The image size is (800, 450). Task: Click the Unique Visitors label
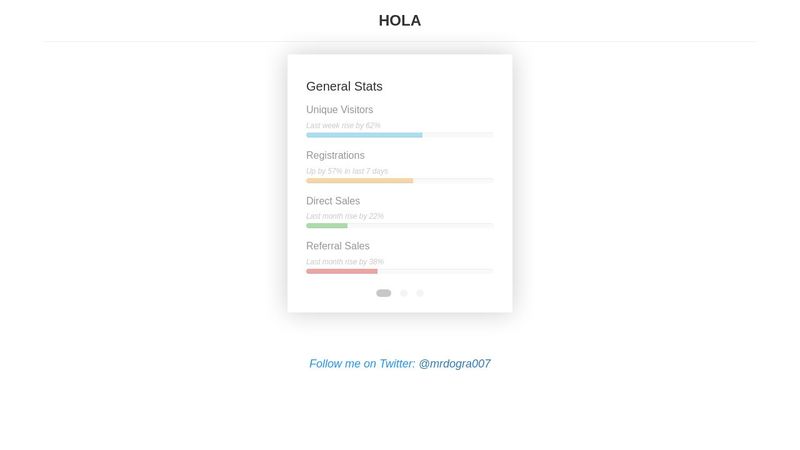[x=339, y=110]
